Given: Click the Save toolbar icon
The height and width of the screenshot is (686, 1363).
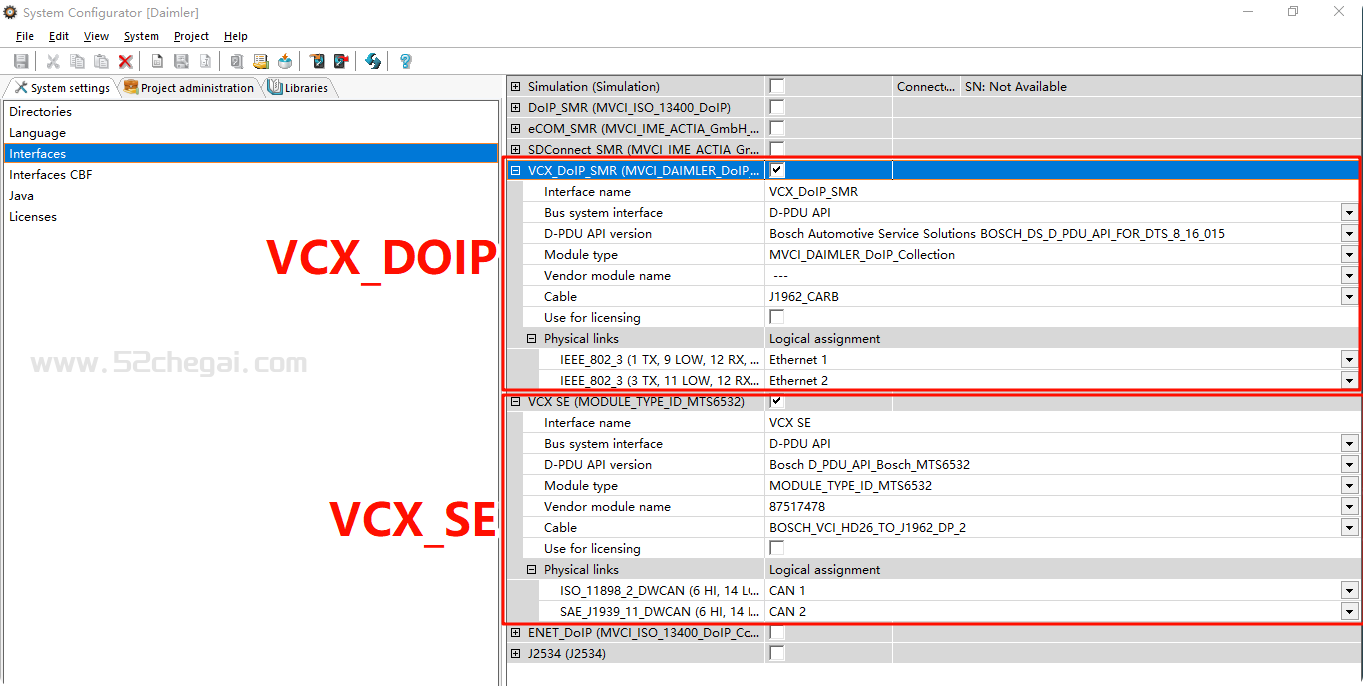Looking at the screenshot, I should [21, 62].
